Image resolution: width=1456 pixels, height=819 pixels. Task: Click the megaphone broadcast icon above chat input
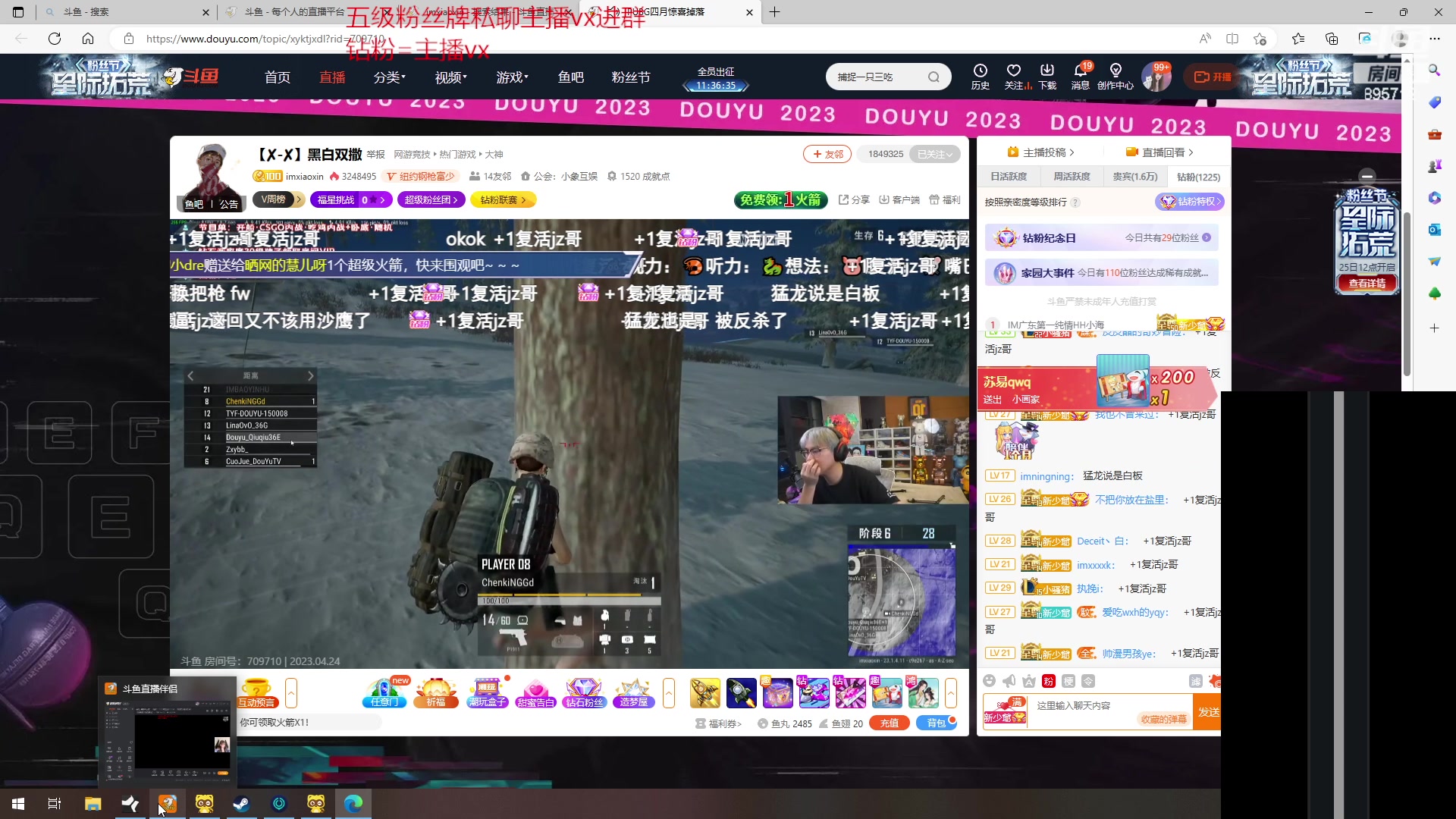point(1009,681)
